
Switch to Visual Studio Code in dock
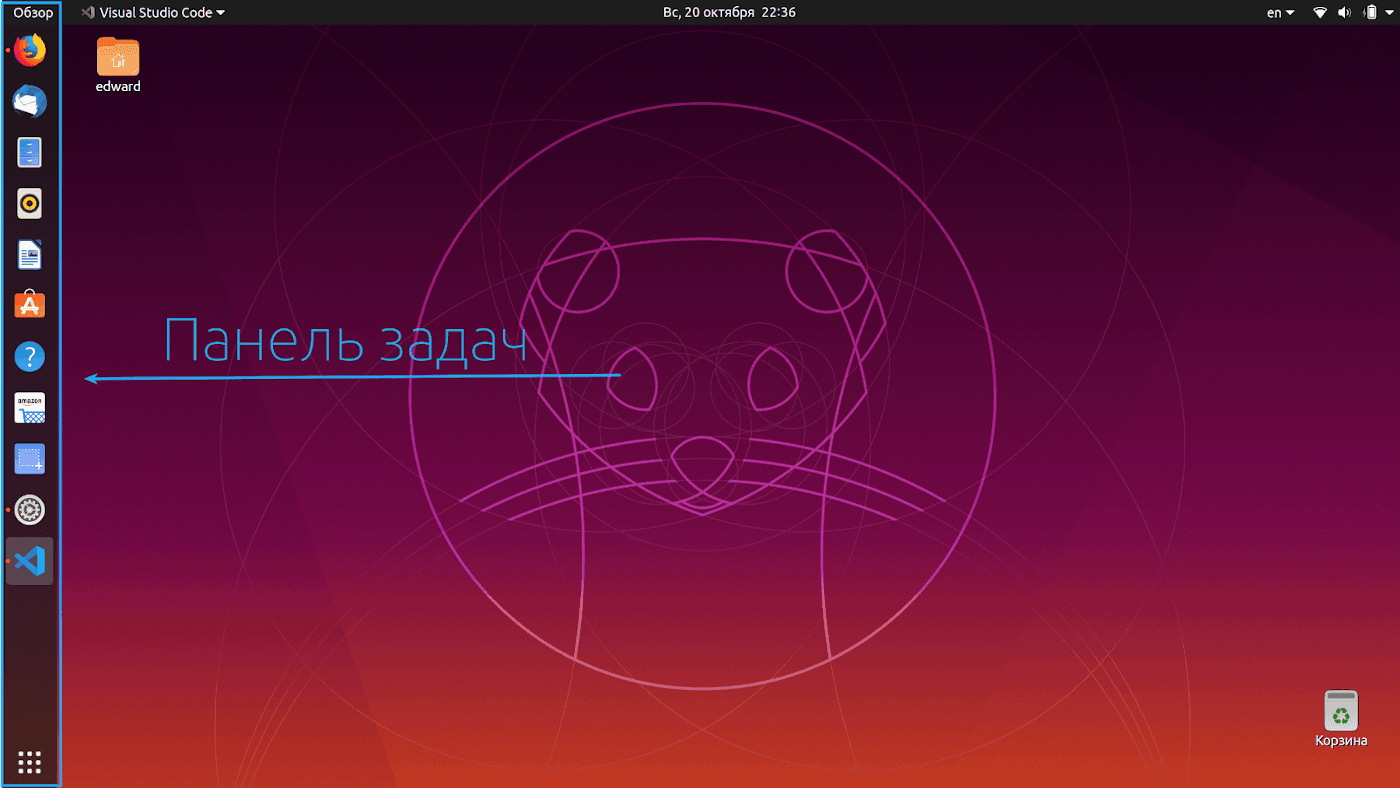point(30,561)
